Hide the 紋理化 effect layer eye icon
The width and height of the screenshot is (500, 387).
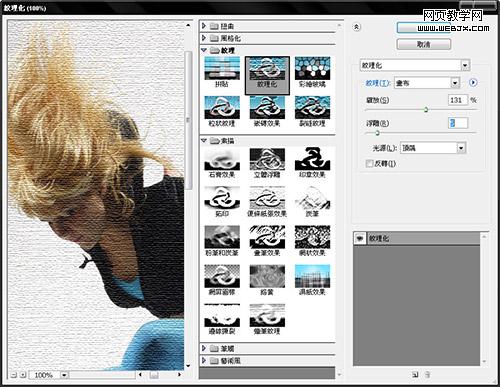point(360,239)
